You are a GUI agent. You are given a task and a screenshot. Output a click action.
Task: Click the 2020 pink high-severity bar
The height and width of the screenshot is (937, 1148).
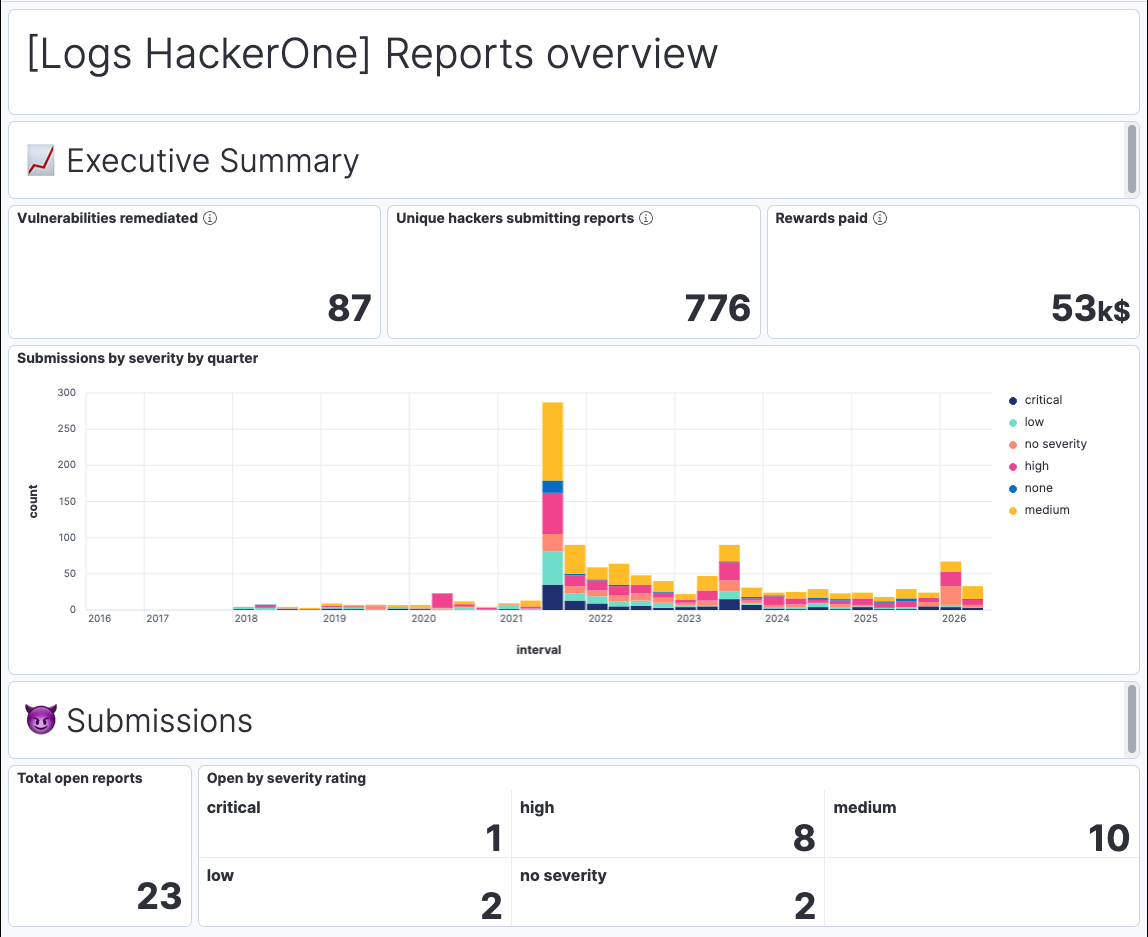pos(442,600)
